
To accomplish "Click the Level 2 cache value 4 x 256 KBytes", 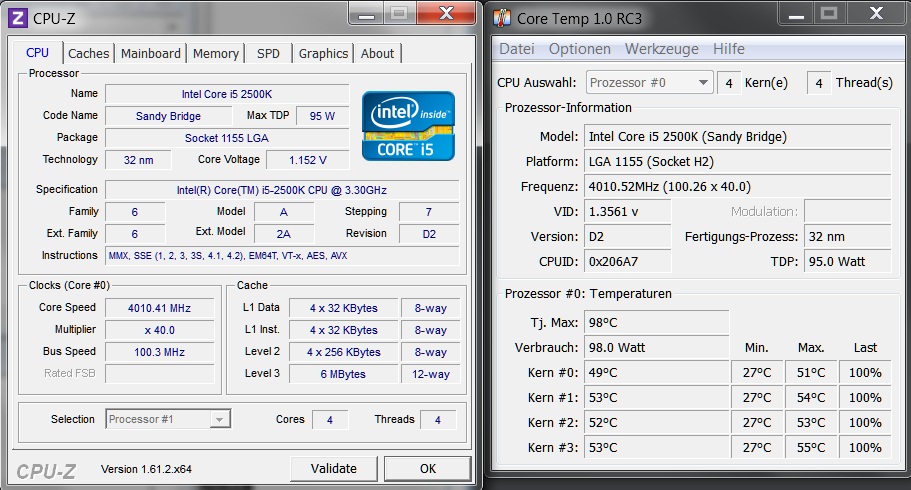I will 343,352.
